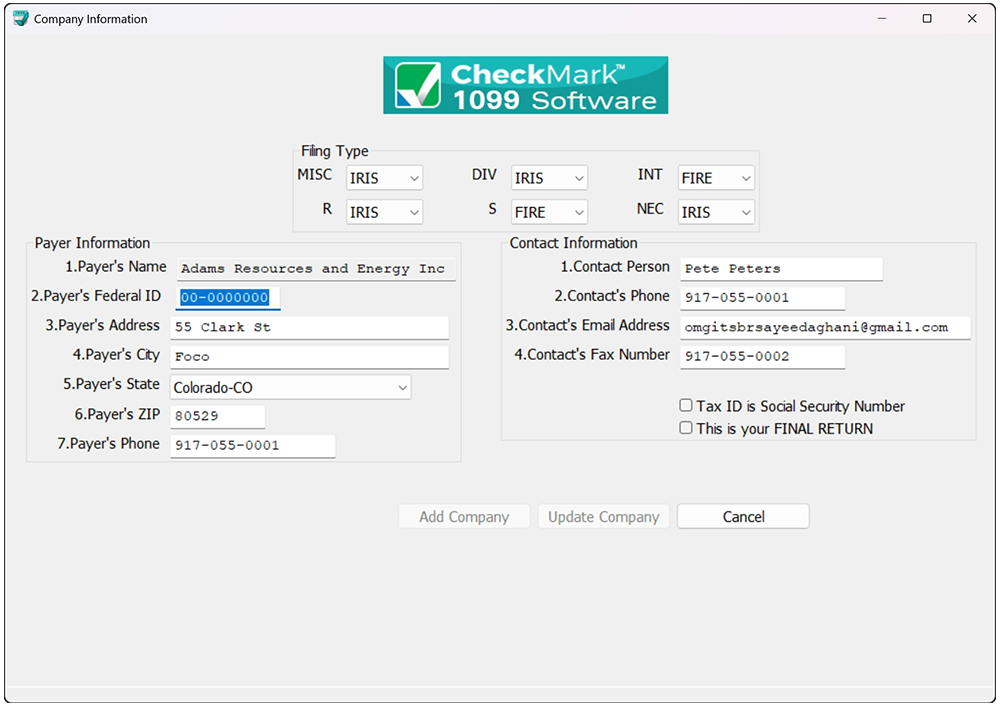Click the Payer's Federal ID field
Screen dimensions: 1000x706
[228, 298]
